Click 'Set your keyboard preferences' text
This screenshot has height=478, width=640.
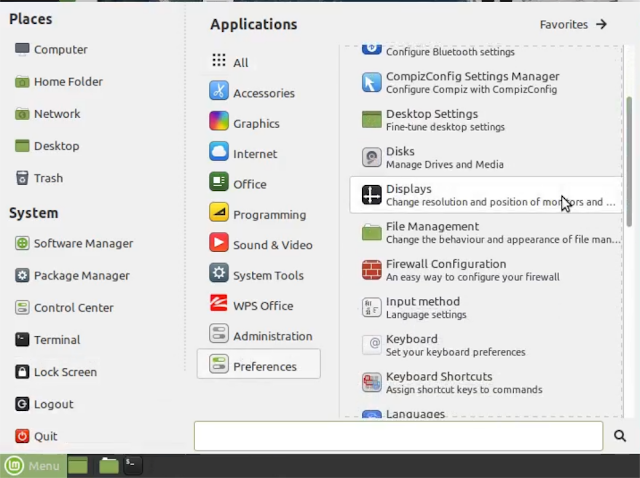click(456, 352)
